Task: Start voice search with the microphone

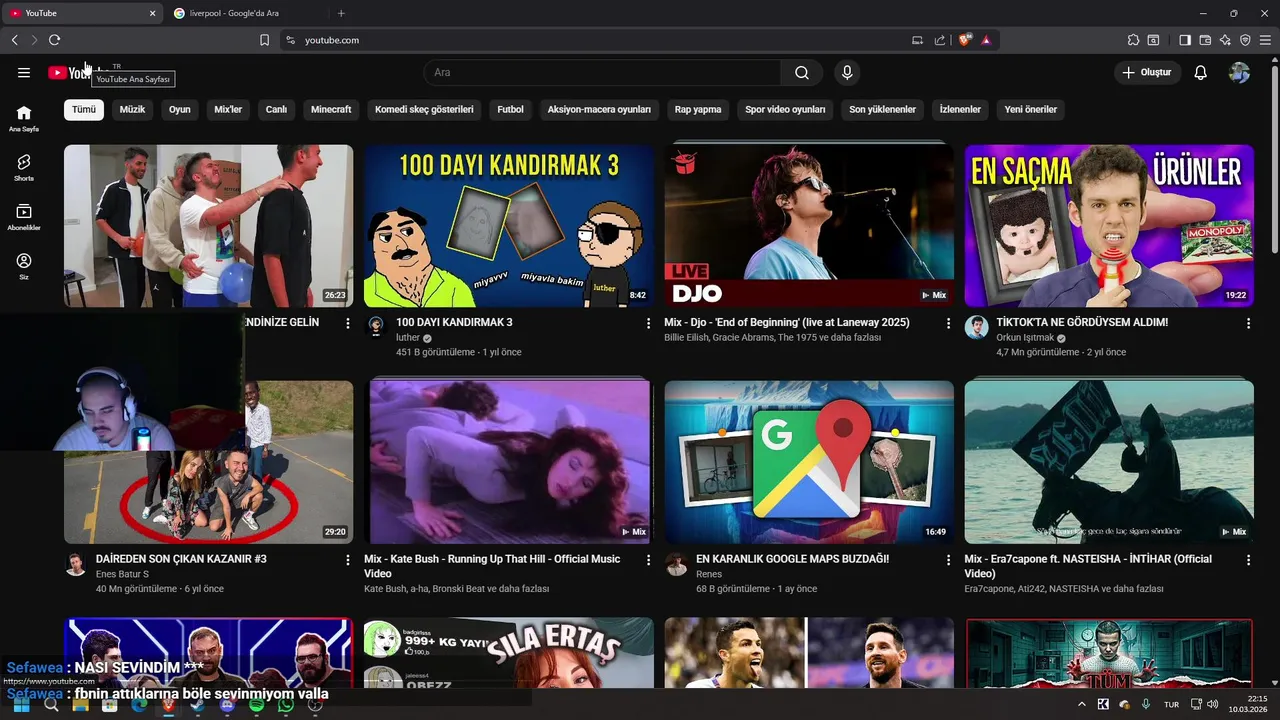Action: point(847,73)
